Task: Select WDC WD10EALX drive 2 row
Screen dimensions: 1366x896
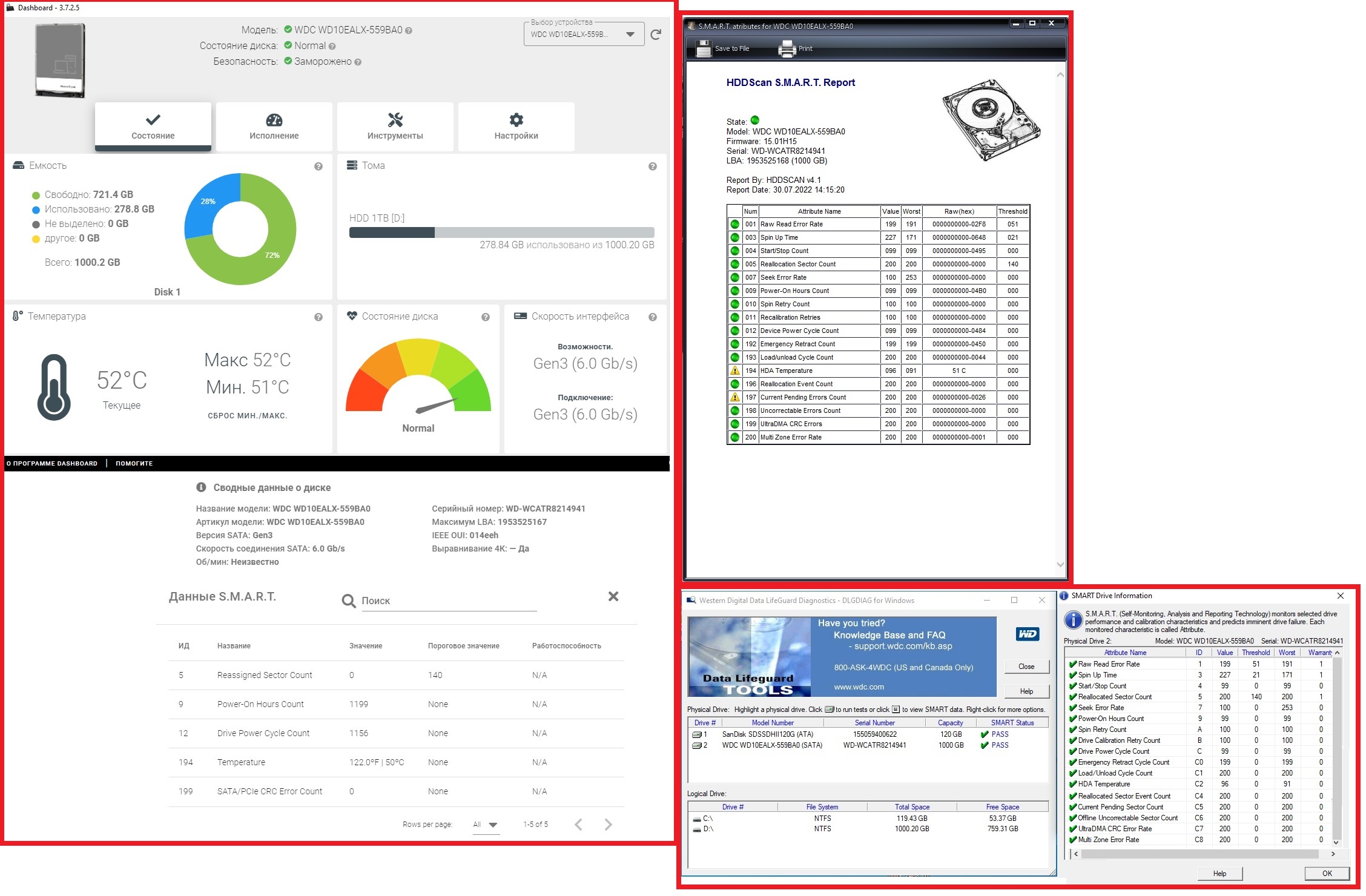Action: click(x=772, y=746)
